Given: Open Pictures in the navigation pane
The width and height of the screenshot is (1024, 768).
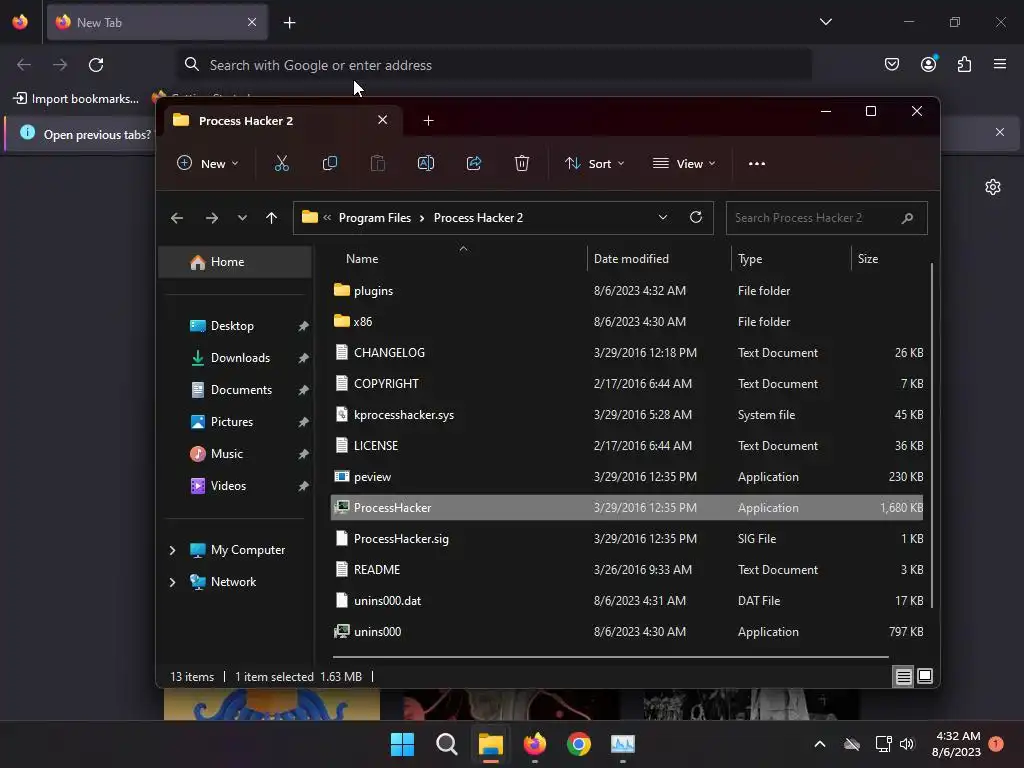Looking at the screenshot, I should (231, 422).
